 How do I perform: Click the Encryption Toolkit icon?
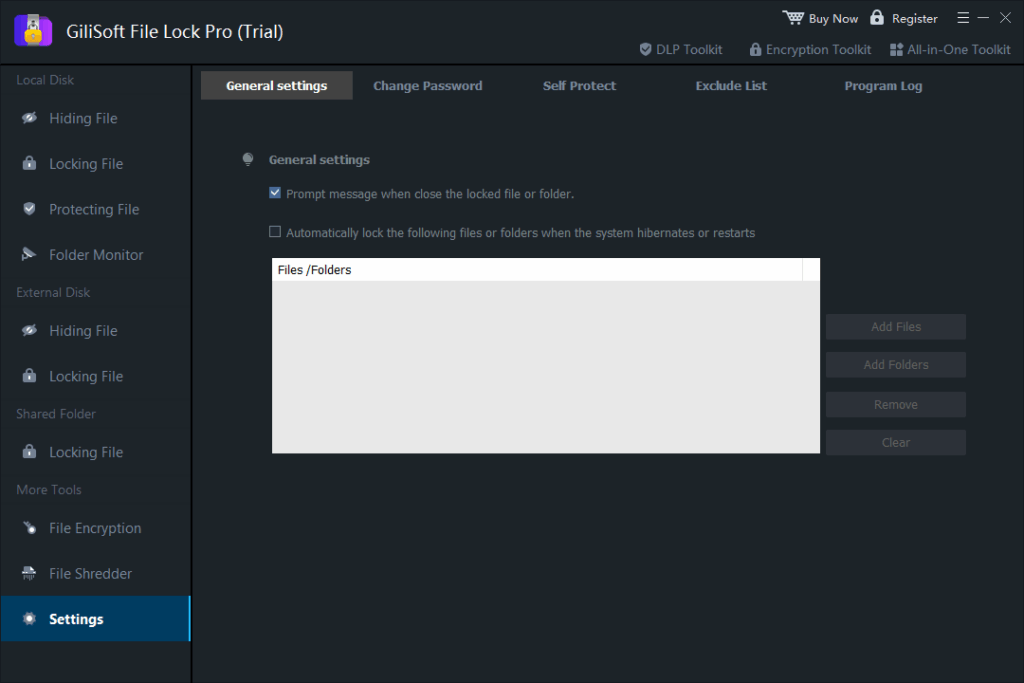click(x=755, y=49)
